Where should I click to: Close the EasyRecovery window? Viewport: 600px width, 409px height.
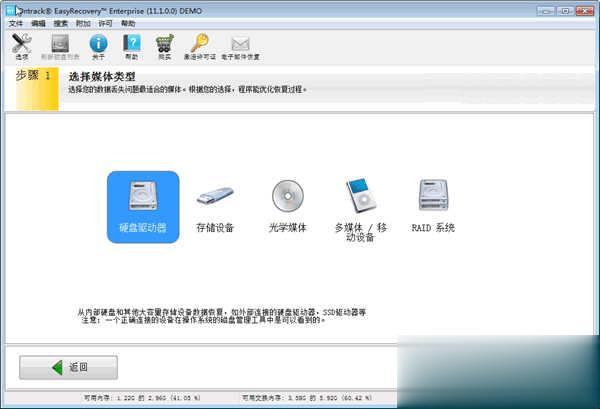click(585, 11)
